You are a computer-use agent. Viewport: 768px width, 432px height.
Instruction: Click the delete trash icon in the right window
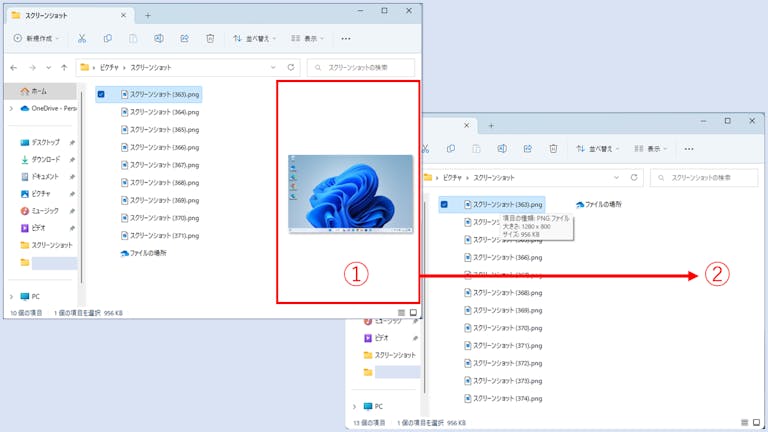[x=553, y=148]
